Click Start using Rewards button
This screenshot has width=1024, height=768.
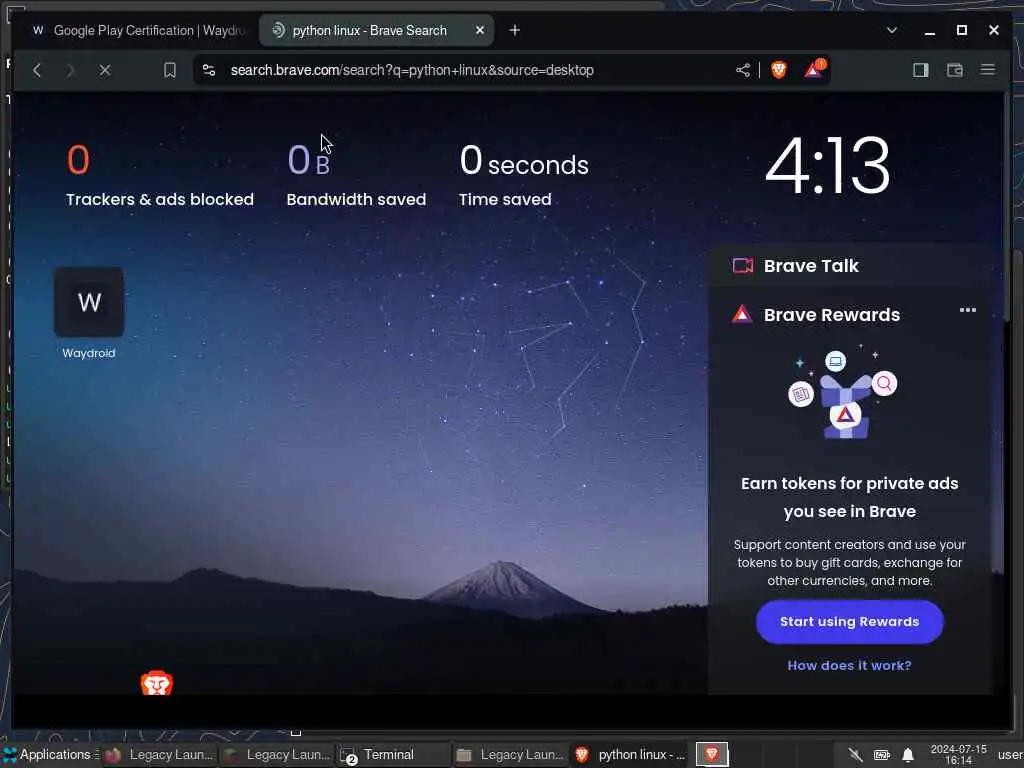(850, 622)
